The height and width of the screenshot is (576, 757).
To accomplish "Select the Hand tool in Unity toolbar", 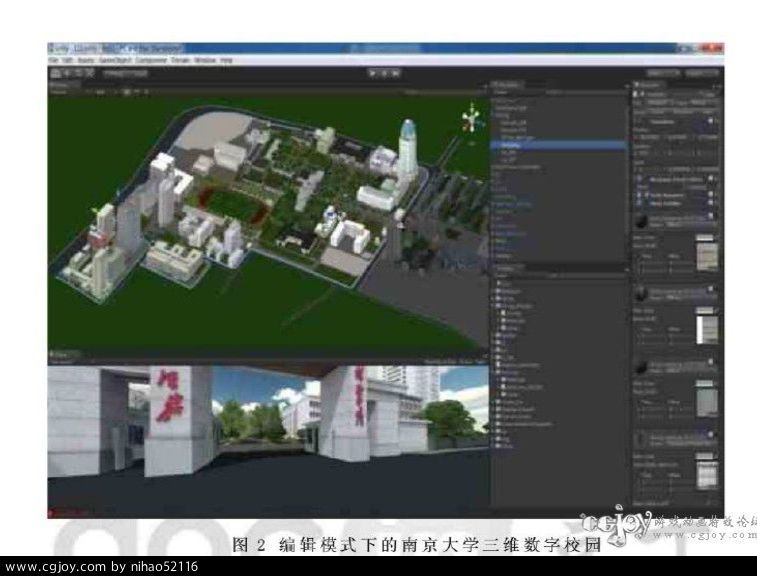I will click(56, 73).
